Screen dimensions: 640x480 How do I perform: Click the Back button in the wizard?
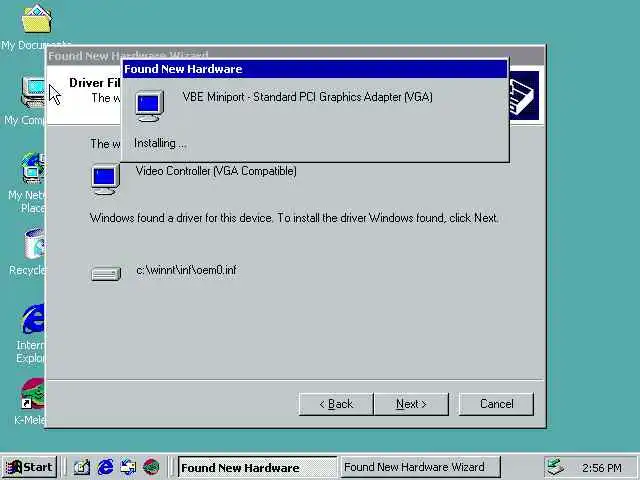tap(336, 404)
